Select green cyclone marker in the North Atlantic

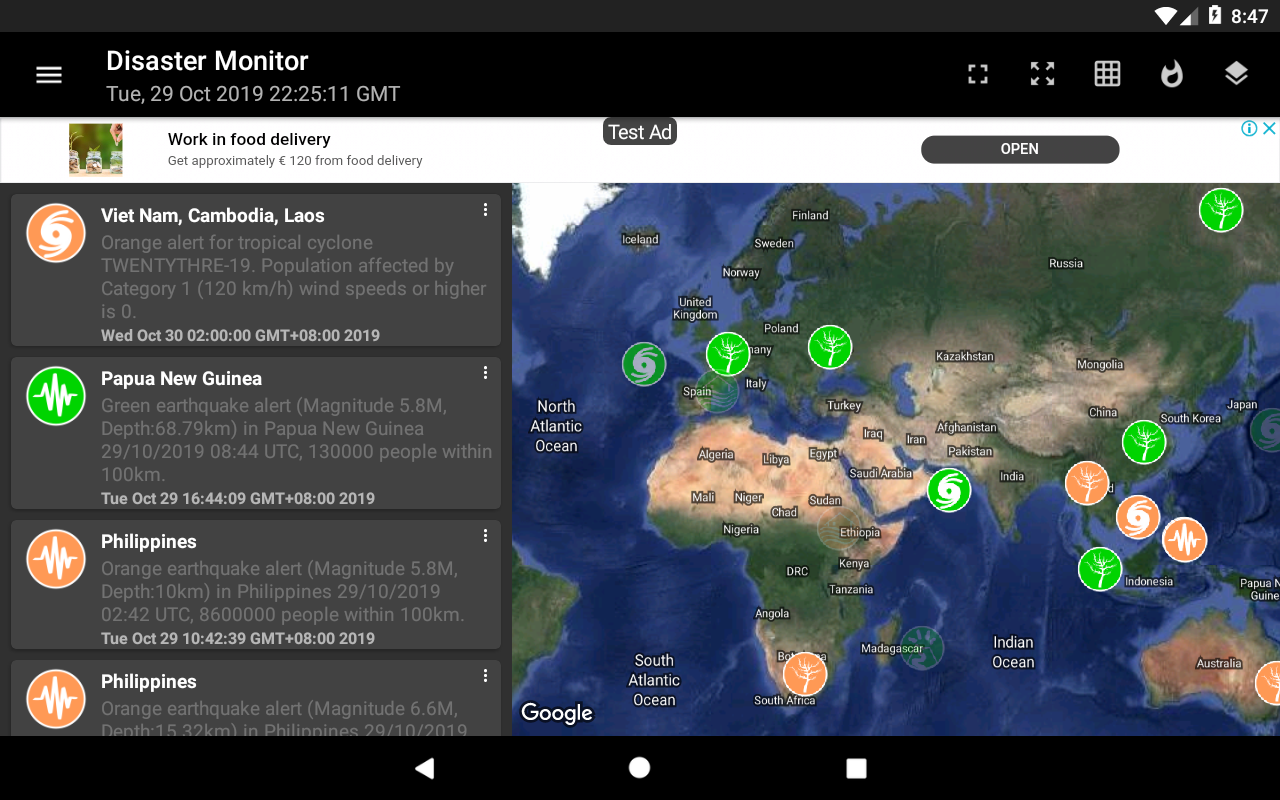point(644,364)
